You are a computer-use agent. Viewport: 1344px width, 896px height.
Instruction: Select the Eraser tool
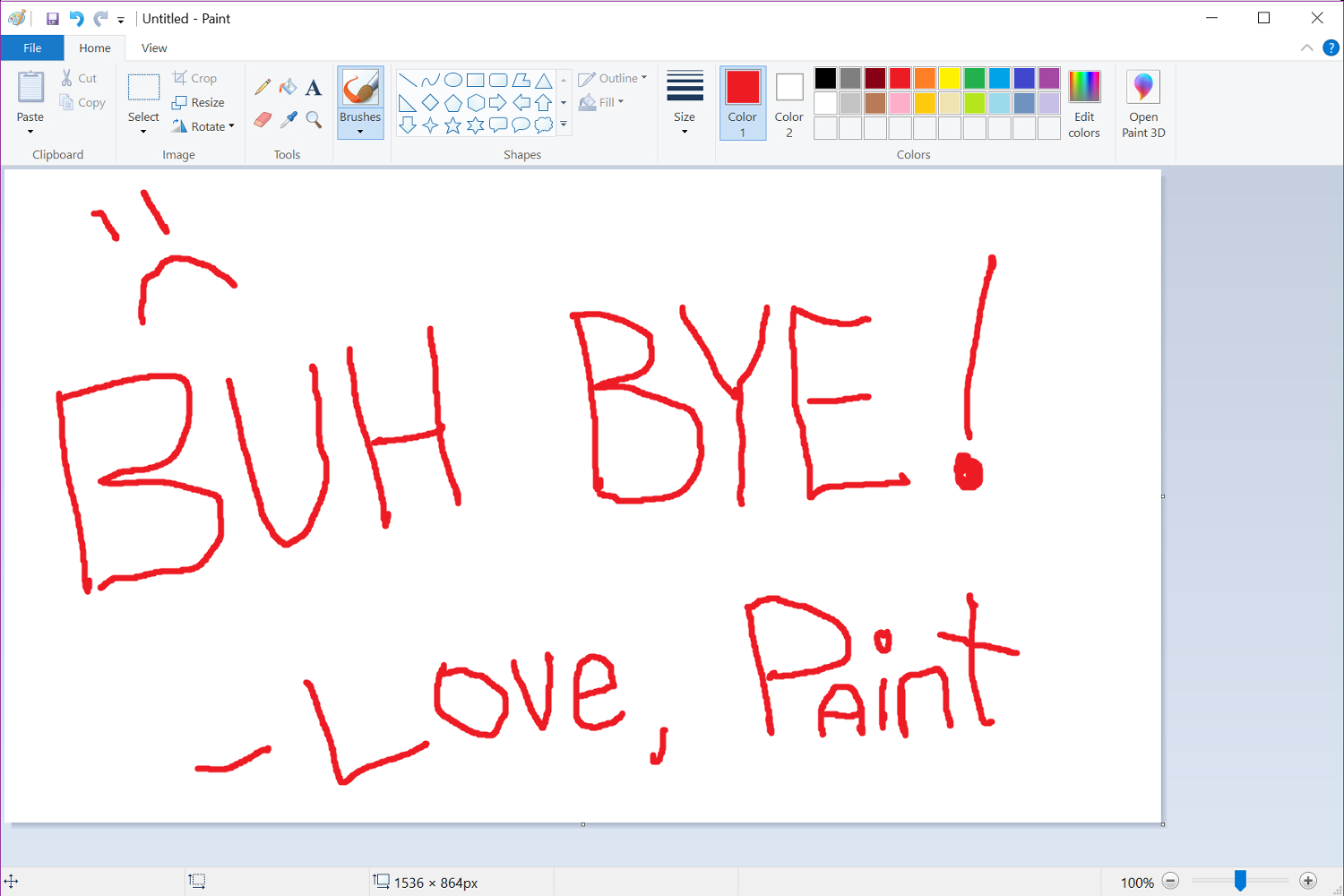point(263,119)
